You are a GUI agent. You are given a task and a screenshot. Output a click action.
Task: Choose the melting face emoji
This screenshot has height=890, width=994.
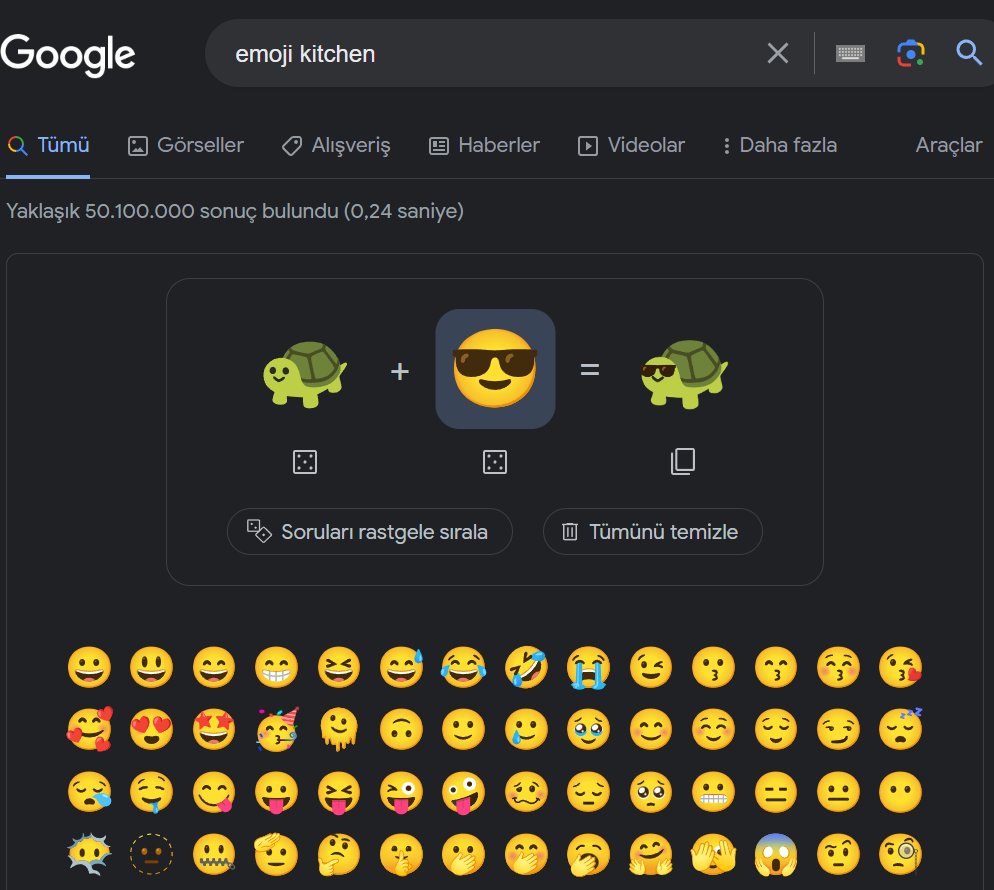pyautogui.click(x=339, y=729)
